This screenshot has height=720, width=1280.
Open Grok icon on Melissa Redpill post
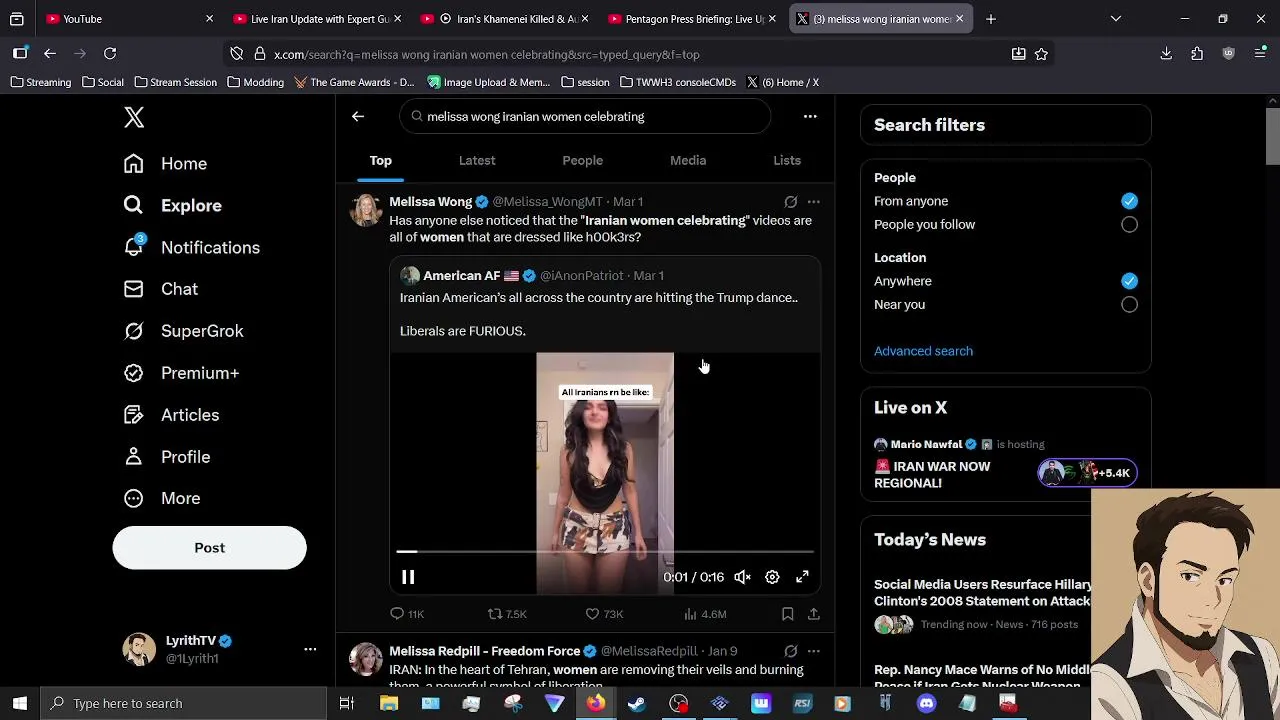point(791,651)
